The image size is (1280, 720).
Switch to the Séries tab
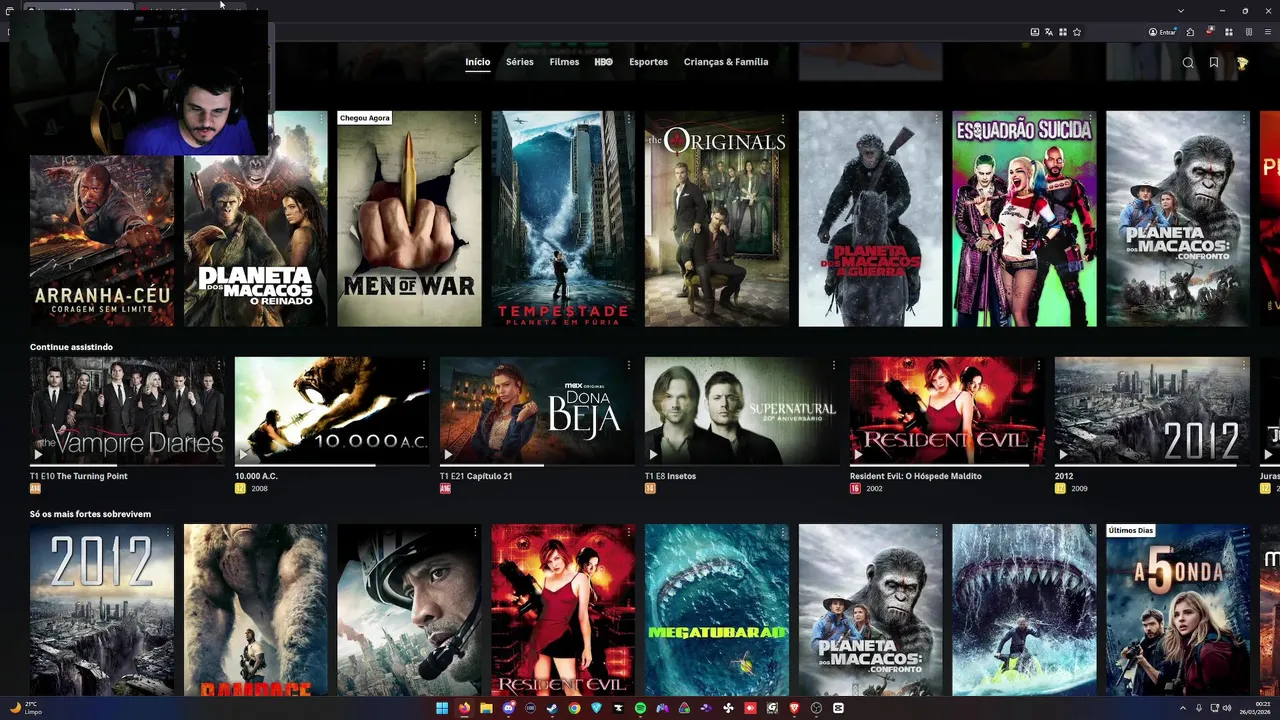pyautogui.click(x=520, y=62)
